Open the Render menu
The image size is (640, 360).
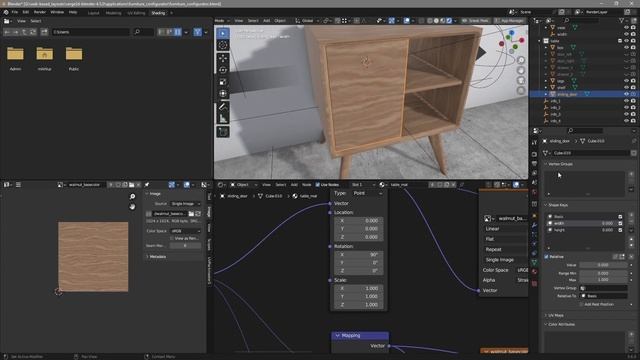pos(40,12)
